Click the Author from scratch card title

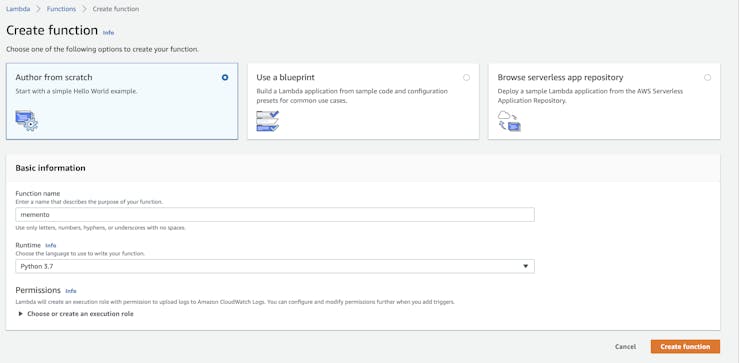[54, 77]
